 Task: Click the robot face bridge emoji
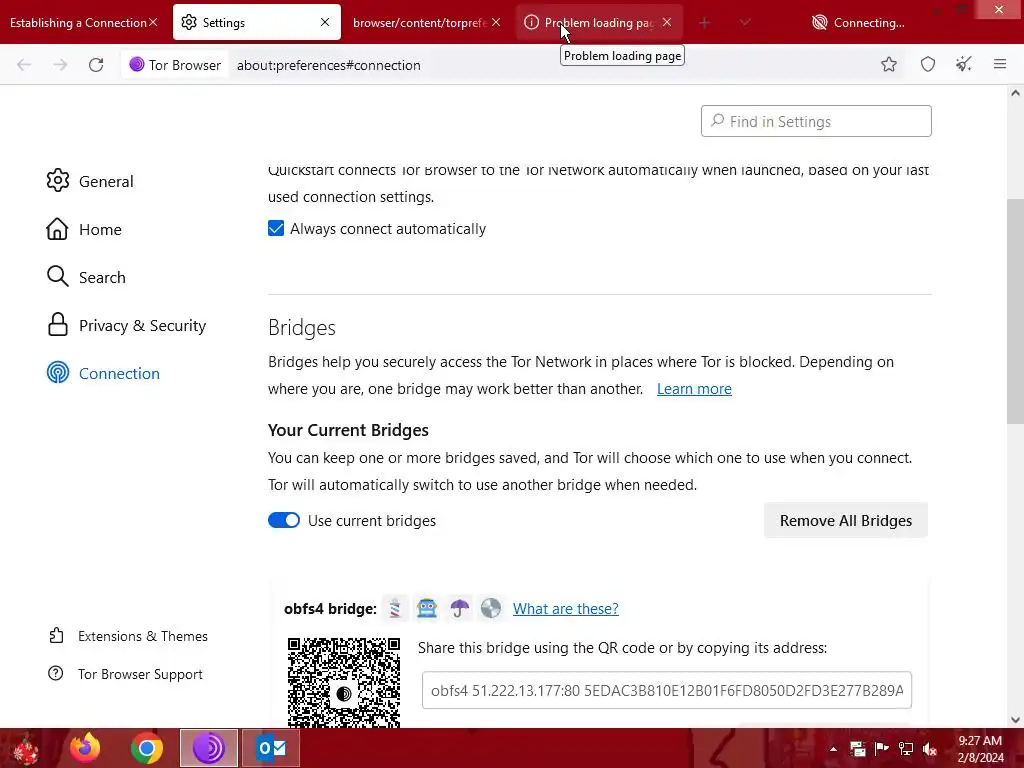tap(427, 608)
